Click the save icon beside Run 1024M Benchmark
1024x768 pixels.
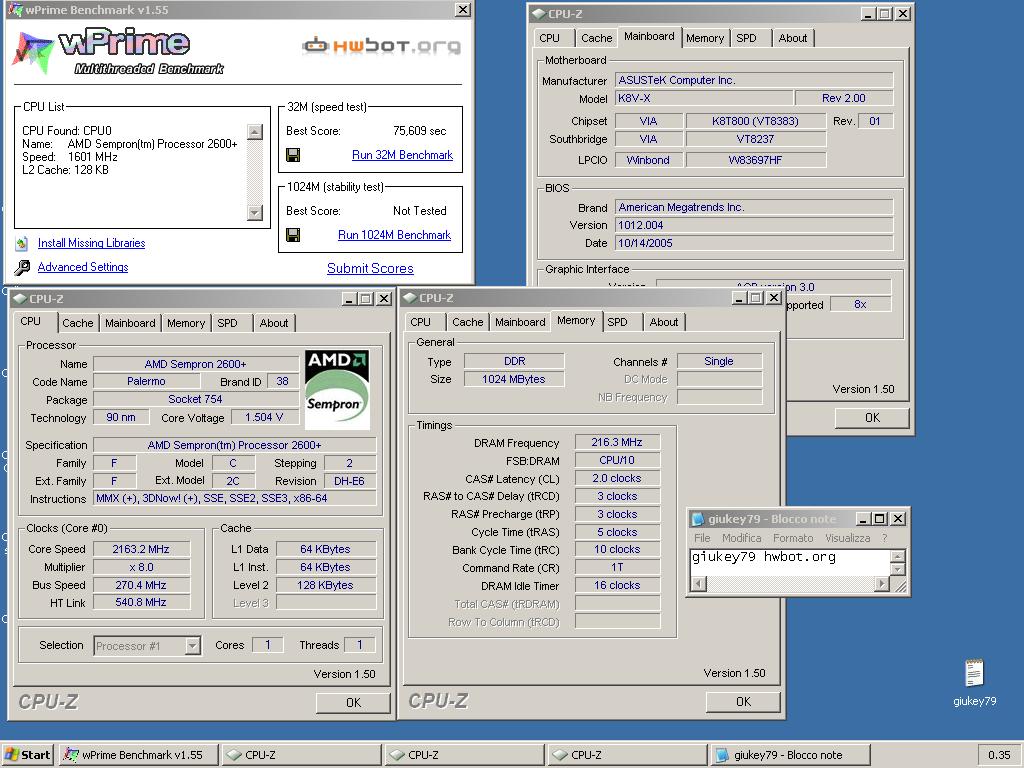[x=293, y=235]
